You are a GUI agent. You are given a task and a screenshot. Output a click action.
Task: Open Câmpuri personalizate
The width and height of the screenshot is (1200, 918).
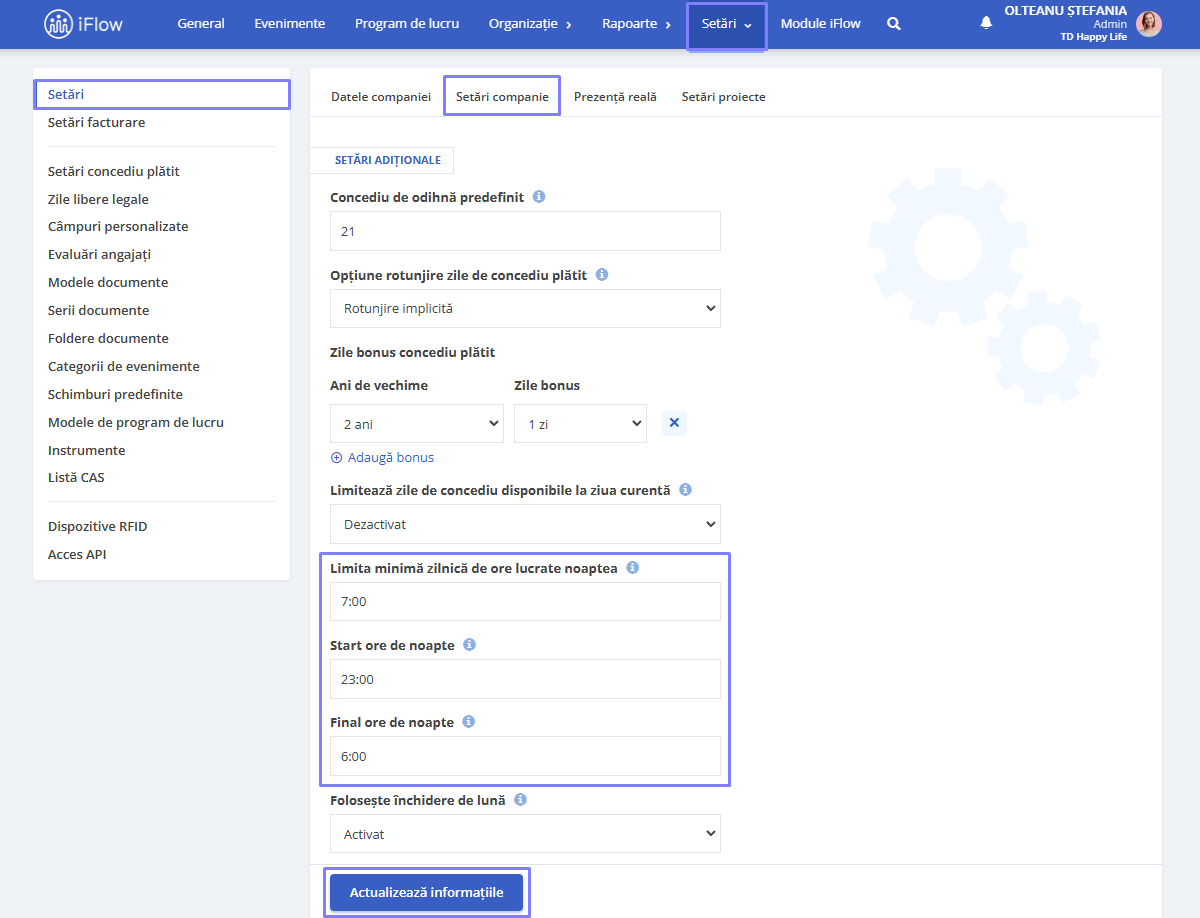pos(118,226)
